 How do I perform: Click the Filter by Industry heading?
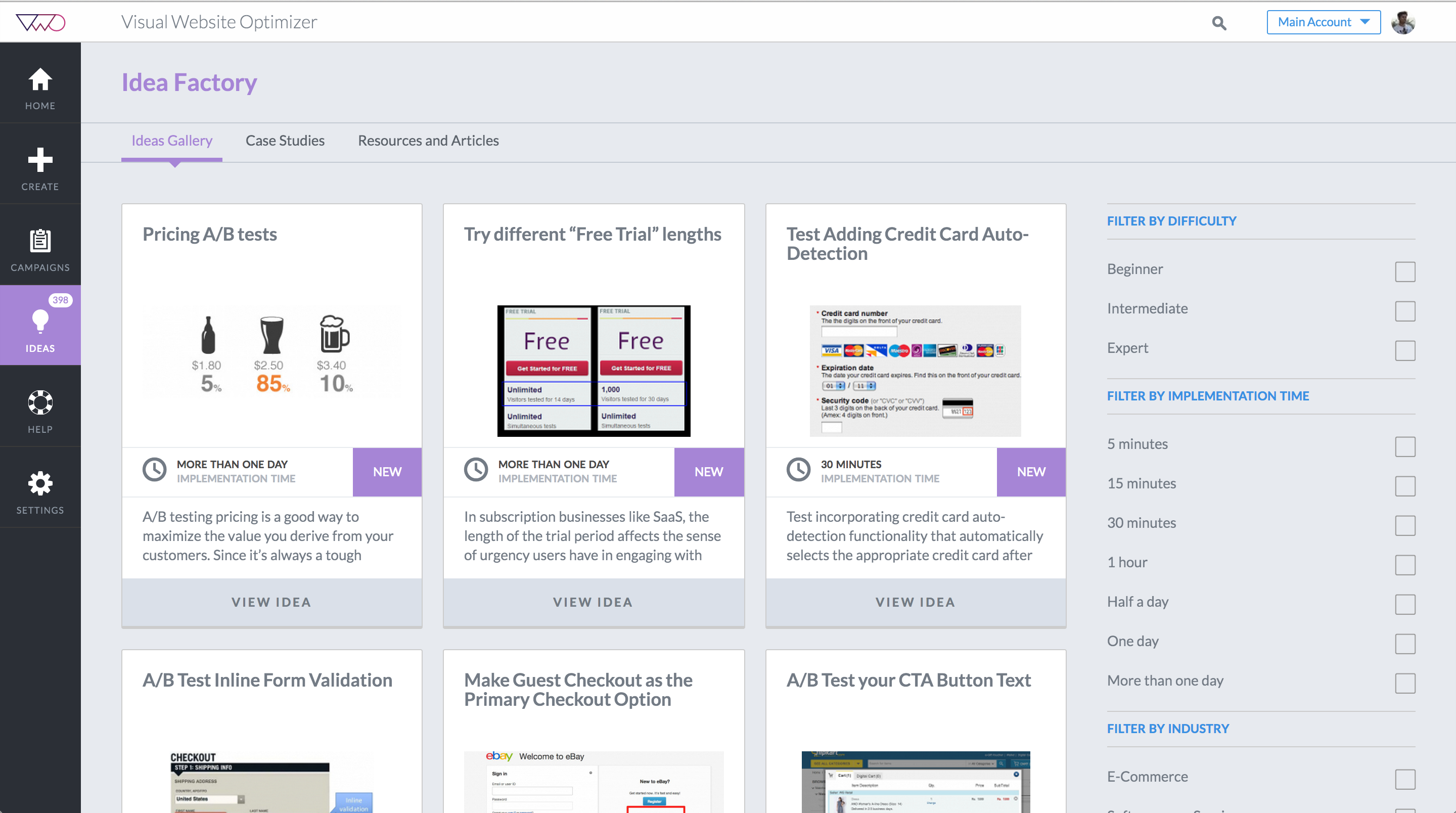[1168, 729]
